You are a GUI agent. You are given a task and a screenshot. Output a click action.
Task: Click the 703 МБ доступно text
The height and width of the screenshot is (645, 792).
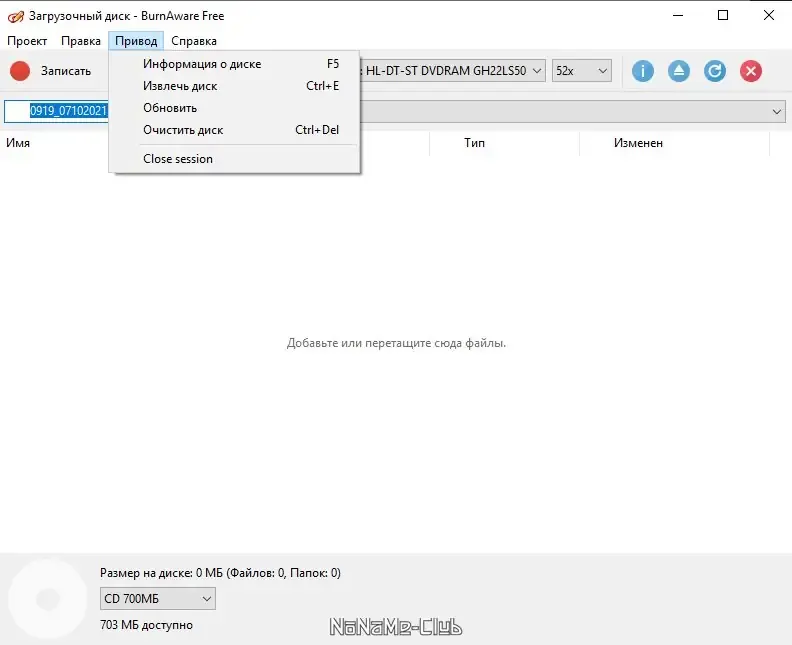146,625
